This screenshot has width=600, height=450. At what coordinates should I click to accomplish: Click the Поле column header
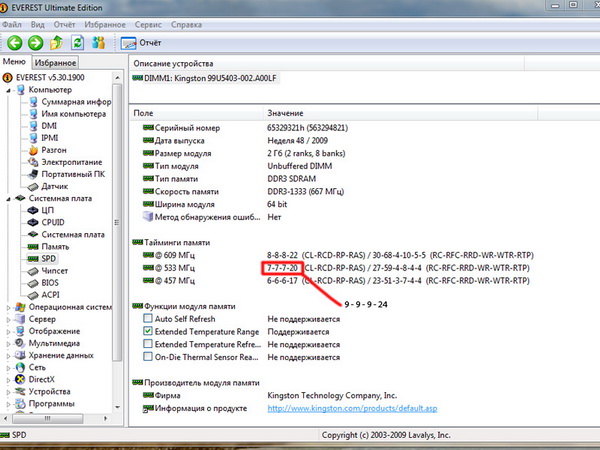click(x=196, y=113)
